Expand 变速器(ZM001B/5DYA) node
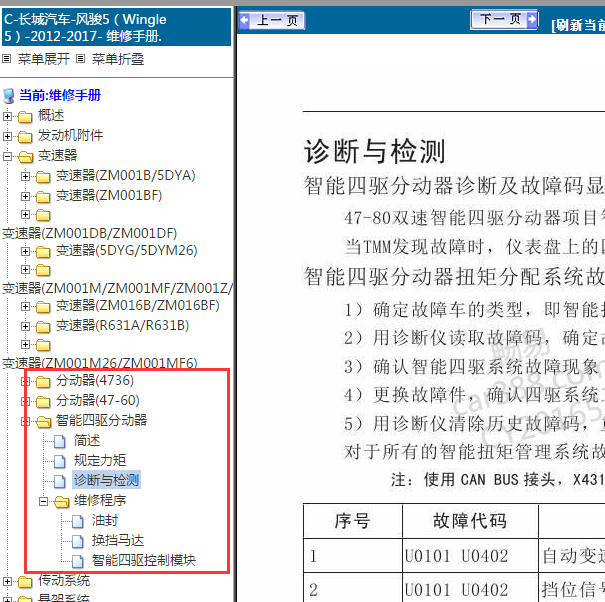 coord(25,176)
